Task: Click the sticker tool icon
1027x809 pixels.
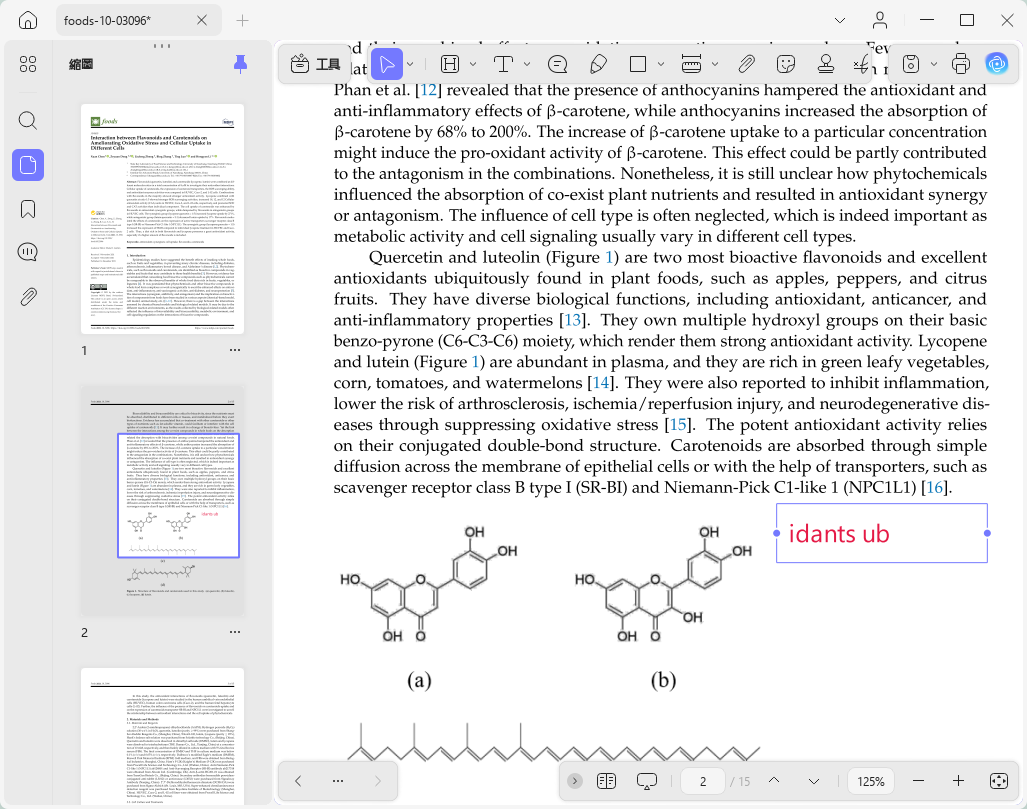Action: pyautogui.click(x=785, y=64)
